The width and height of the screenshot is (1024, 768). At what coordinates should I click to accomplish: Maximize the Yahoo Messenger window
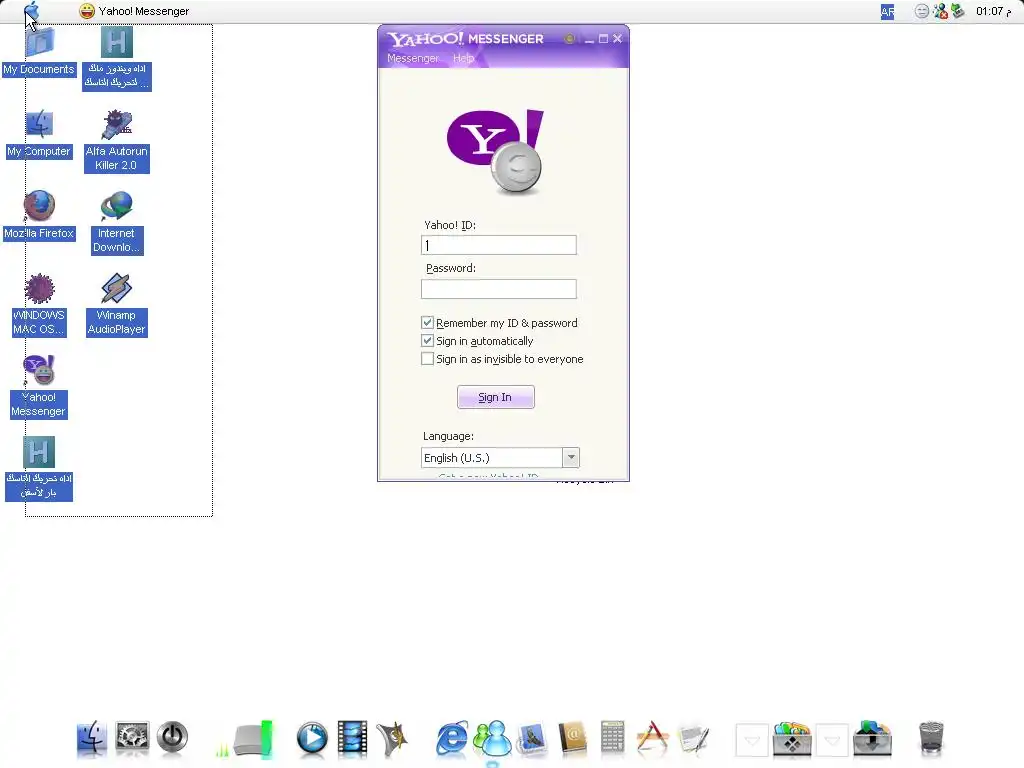(x=603, y=39)
